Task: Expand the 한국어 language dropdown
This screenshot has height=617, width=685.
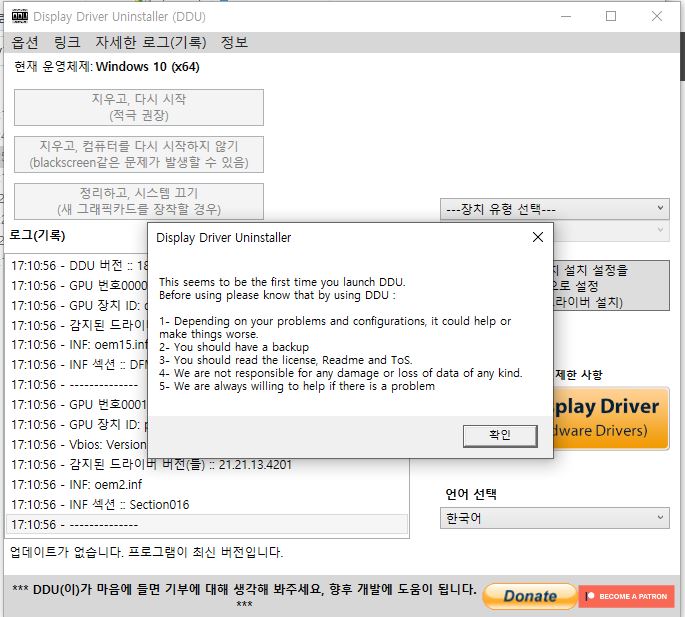Action: 554,518
